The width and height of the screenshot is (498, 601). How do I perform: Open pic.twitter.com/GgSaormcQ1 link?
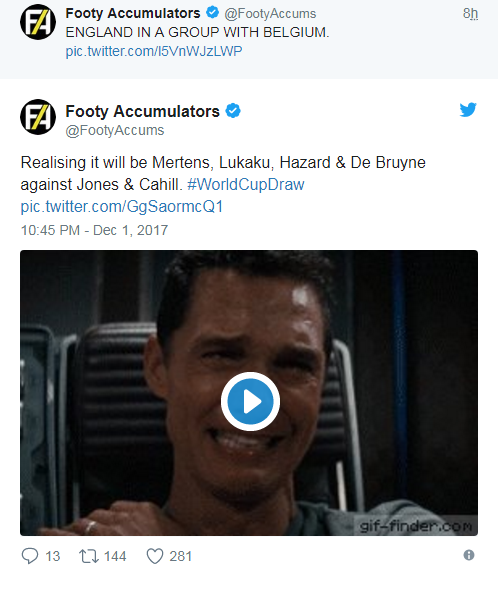122,207
